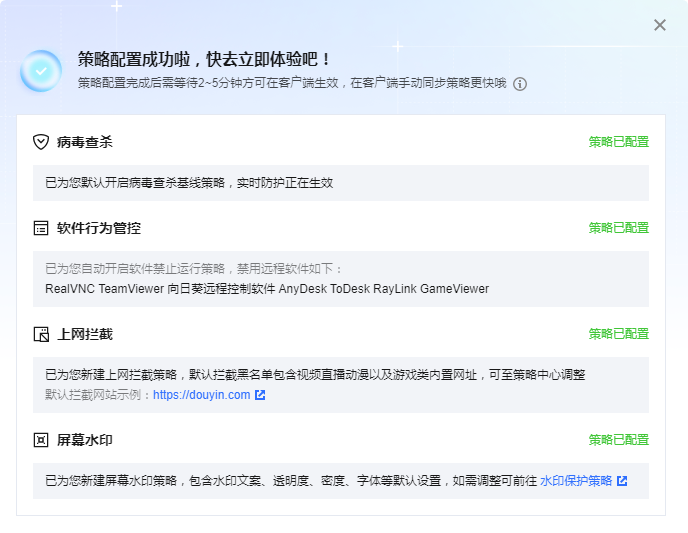Viewport: 688px width, 533px height.
Task: Click the info icon next to the sync tip
Action: click(520, 84)
